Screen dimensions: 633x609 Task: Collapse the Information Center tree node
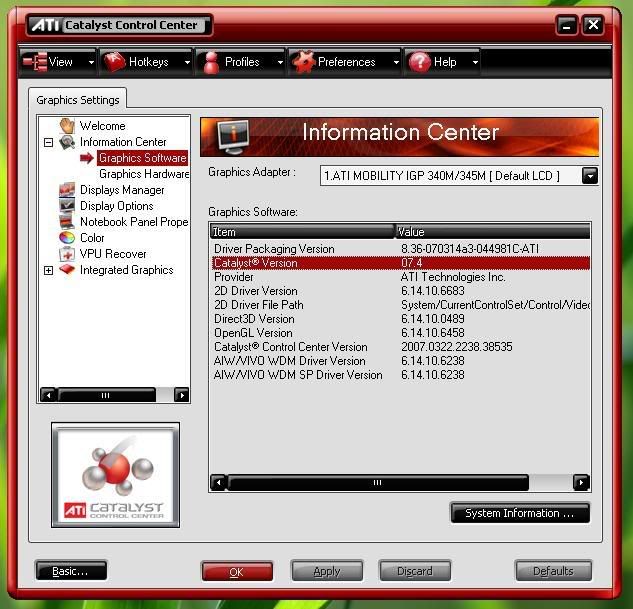[48, 142]
